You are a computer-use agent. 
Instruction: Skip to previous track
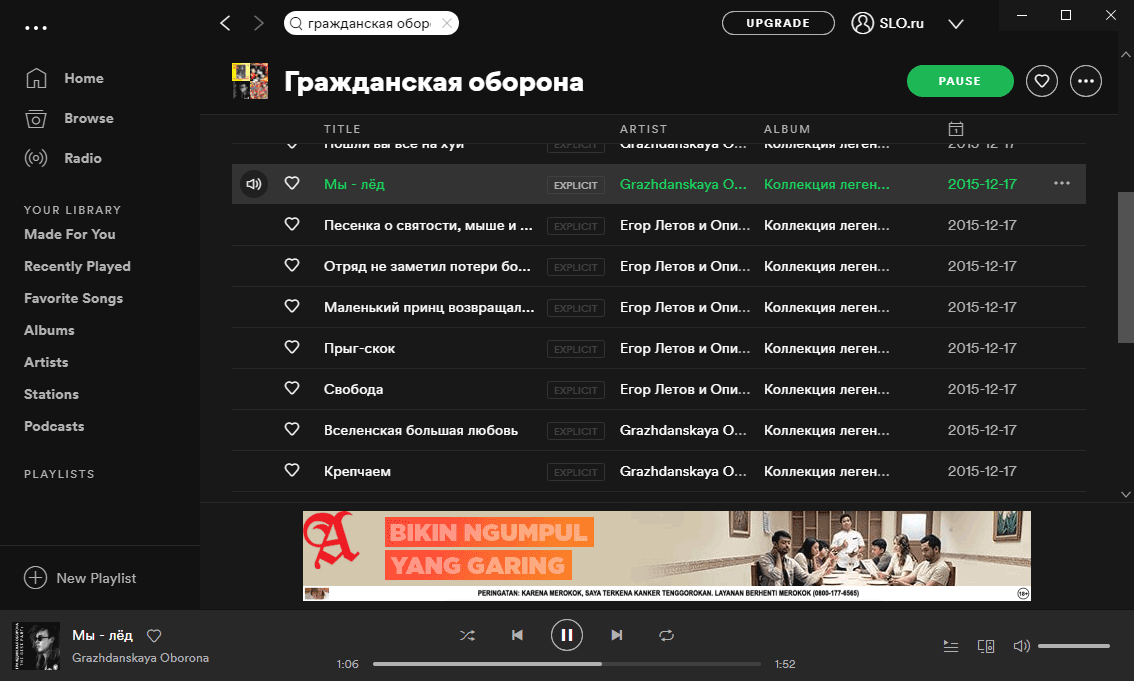517,635
